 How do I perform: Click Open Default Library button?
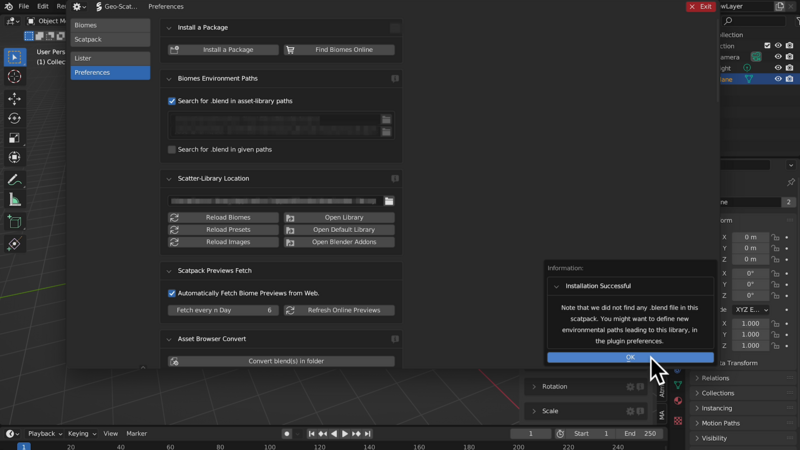(x=339, y=230)
